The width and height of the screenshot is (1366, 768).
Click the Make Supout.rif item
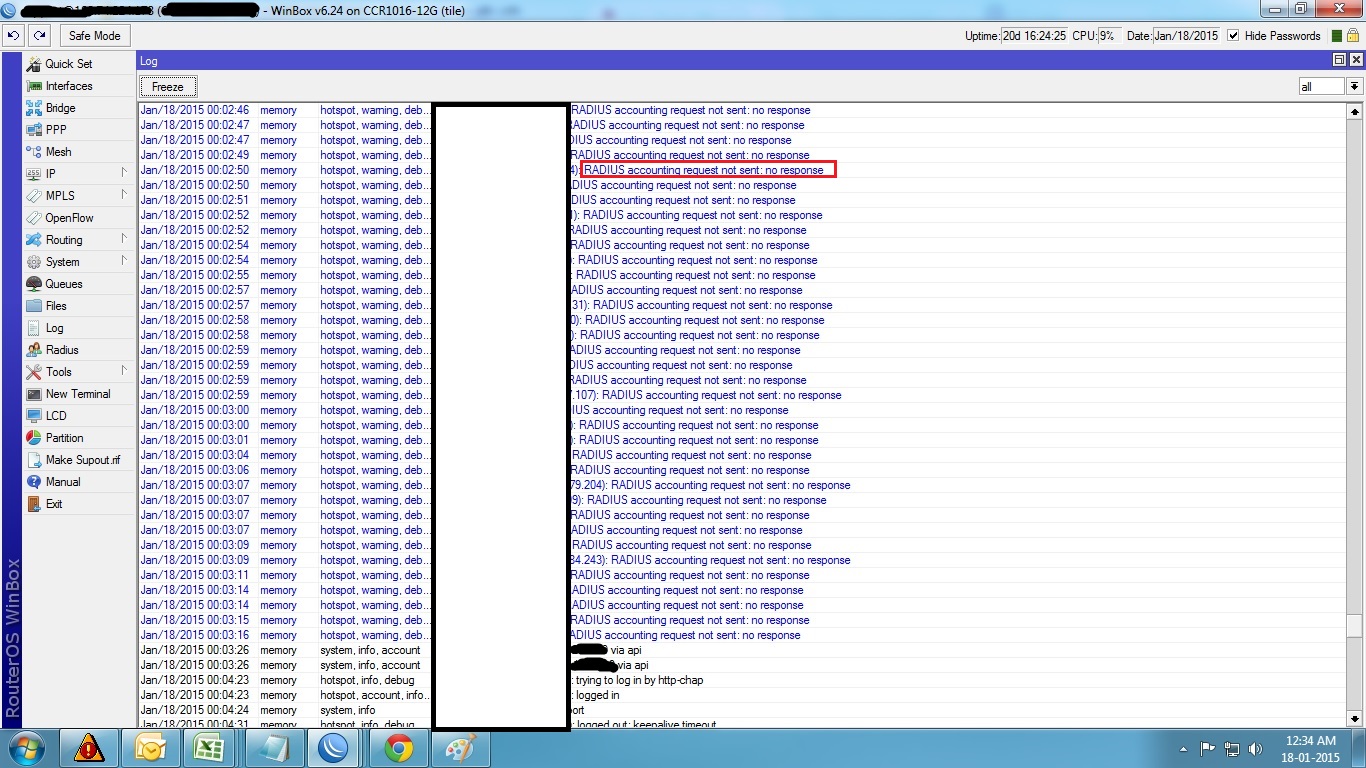pos(83,460)
